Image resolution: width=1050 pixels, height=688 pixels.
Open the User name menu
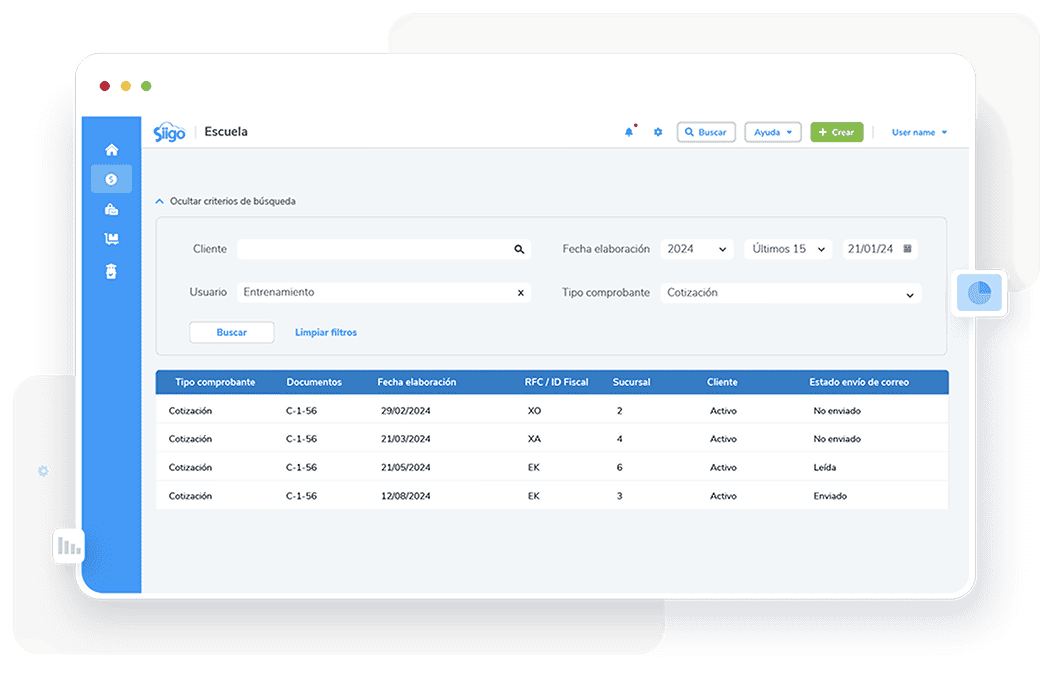tap(919, 132)
